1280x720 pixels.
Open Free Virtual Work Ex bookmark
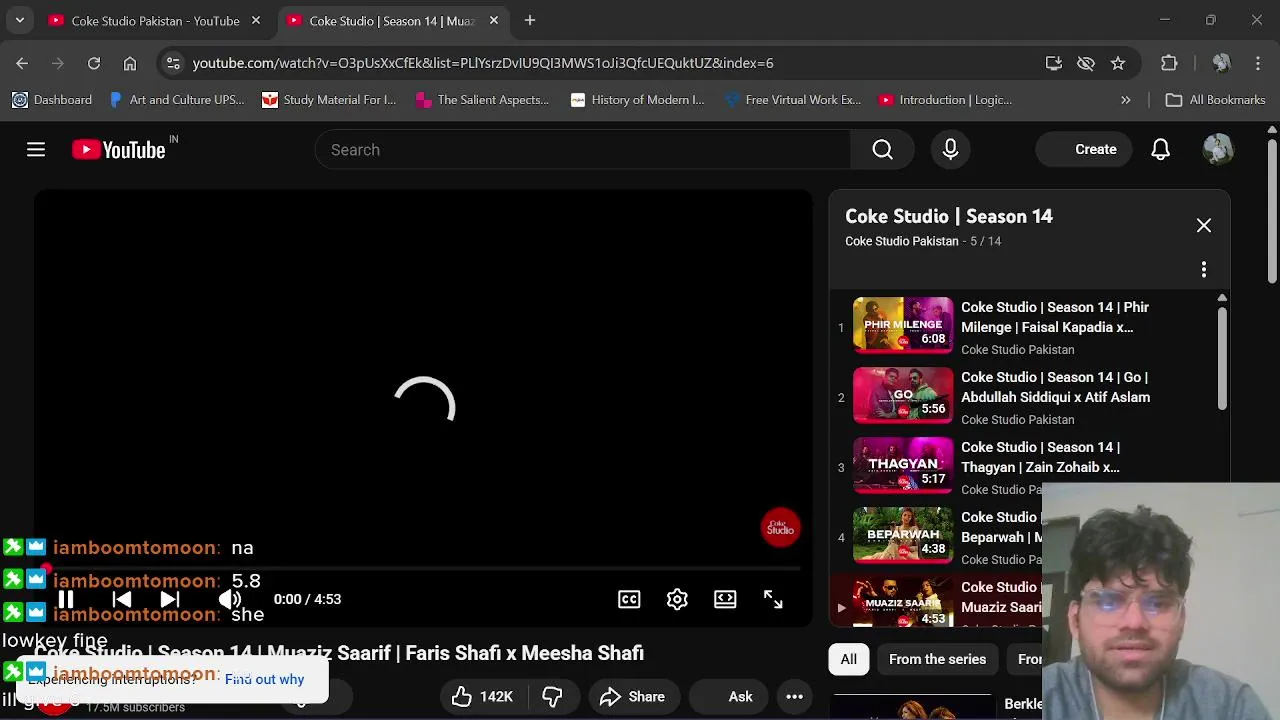(793, 100)
